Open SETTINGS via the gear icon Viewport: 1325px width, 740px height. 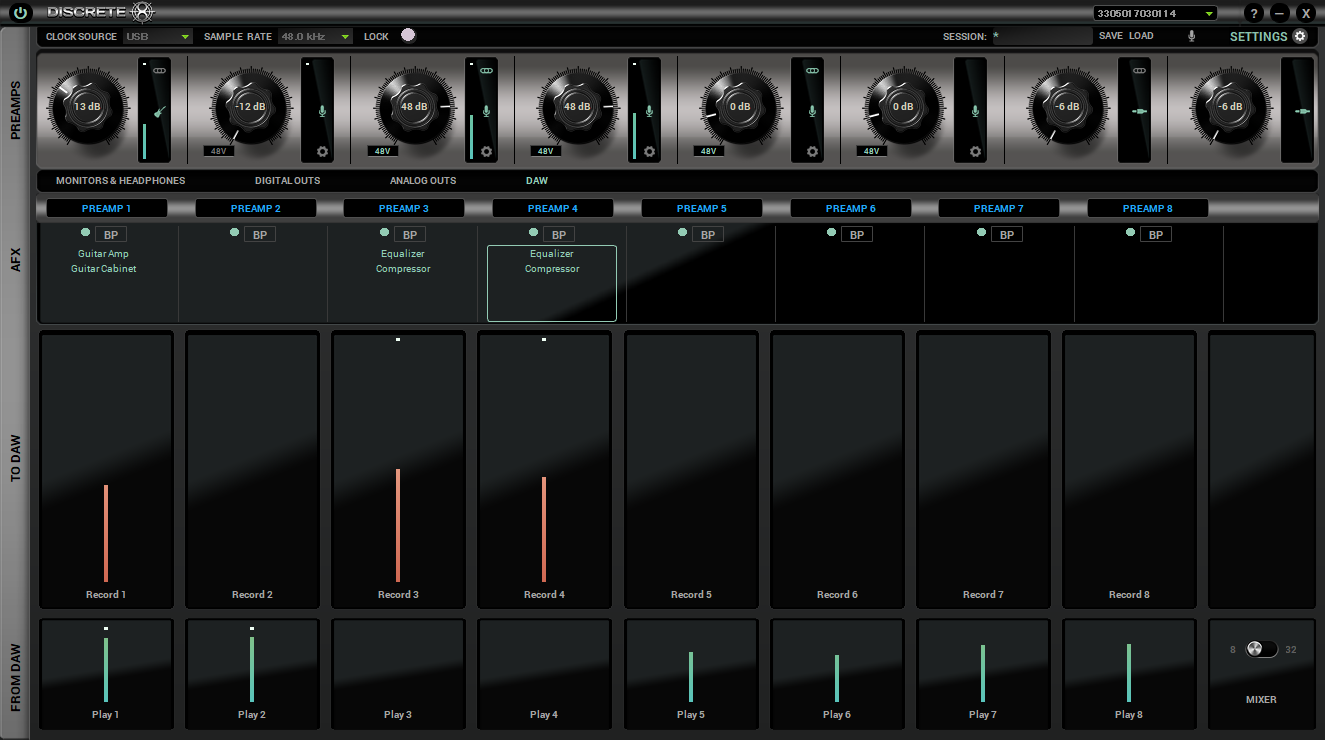click(x=1300, y=36)
